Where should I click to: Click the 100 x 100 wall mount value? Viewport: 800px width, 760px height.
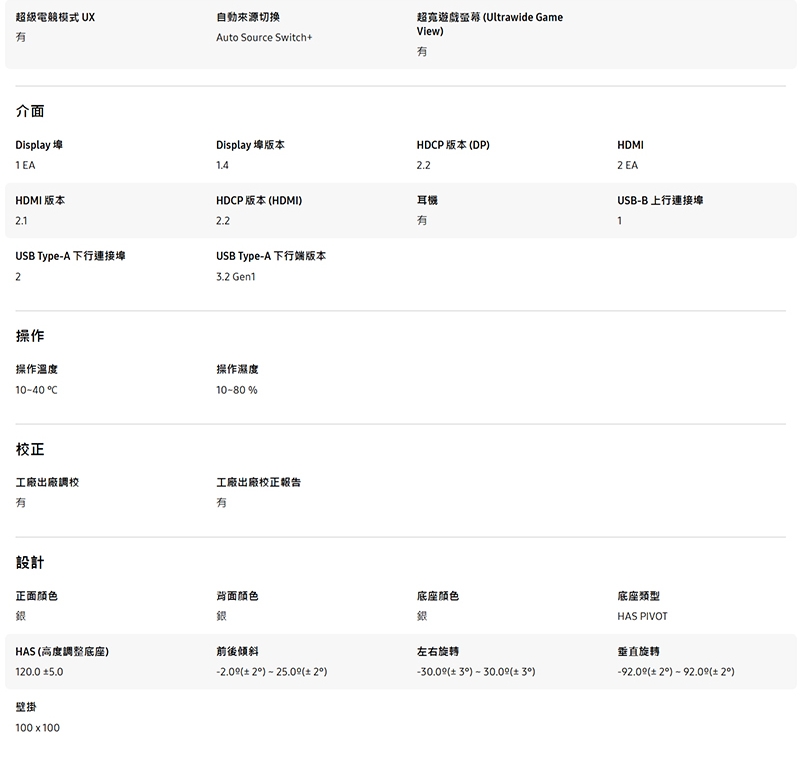point(38,728)
